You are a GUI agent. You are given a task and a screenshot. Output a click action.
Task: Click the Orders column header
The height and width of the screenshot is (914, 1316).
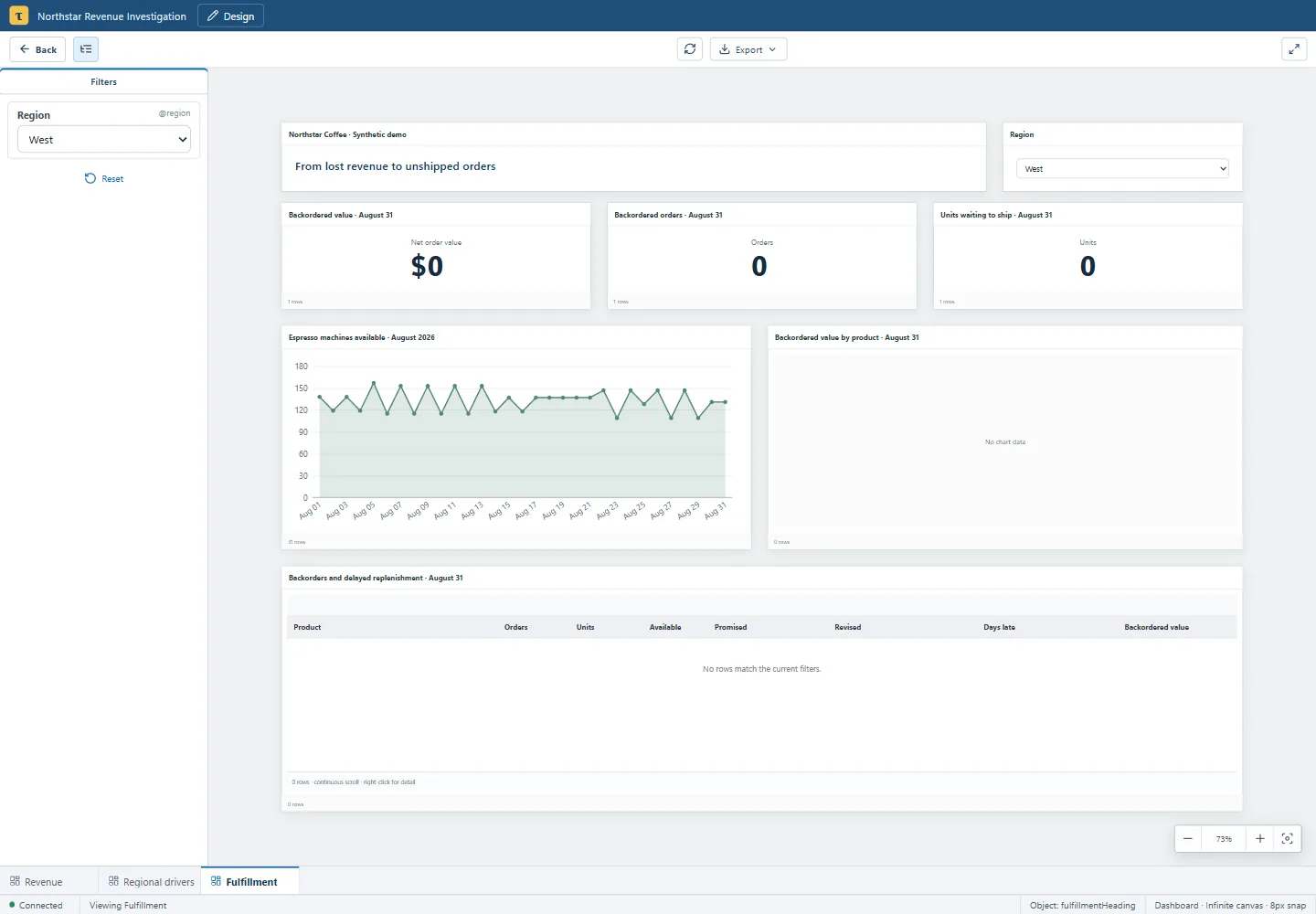515,627
